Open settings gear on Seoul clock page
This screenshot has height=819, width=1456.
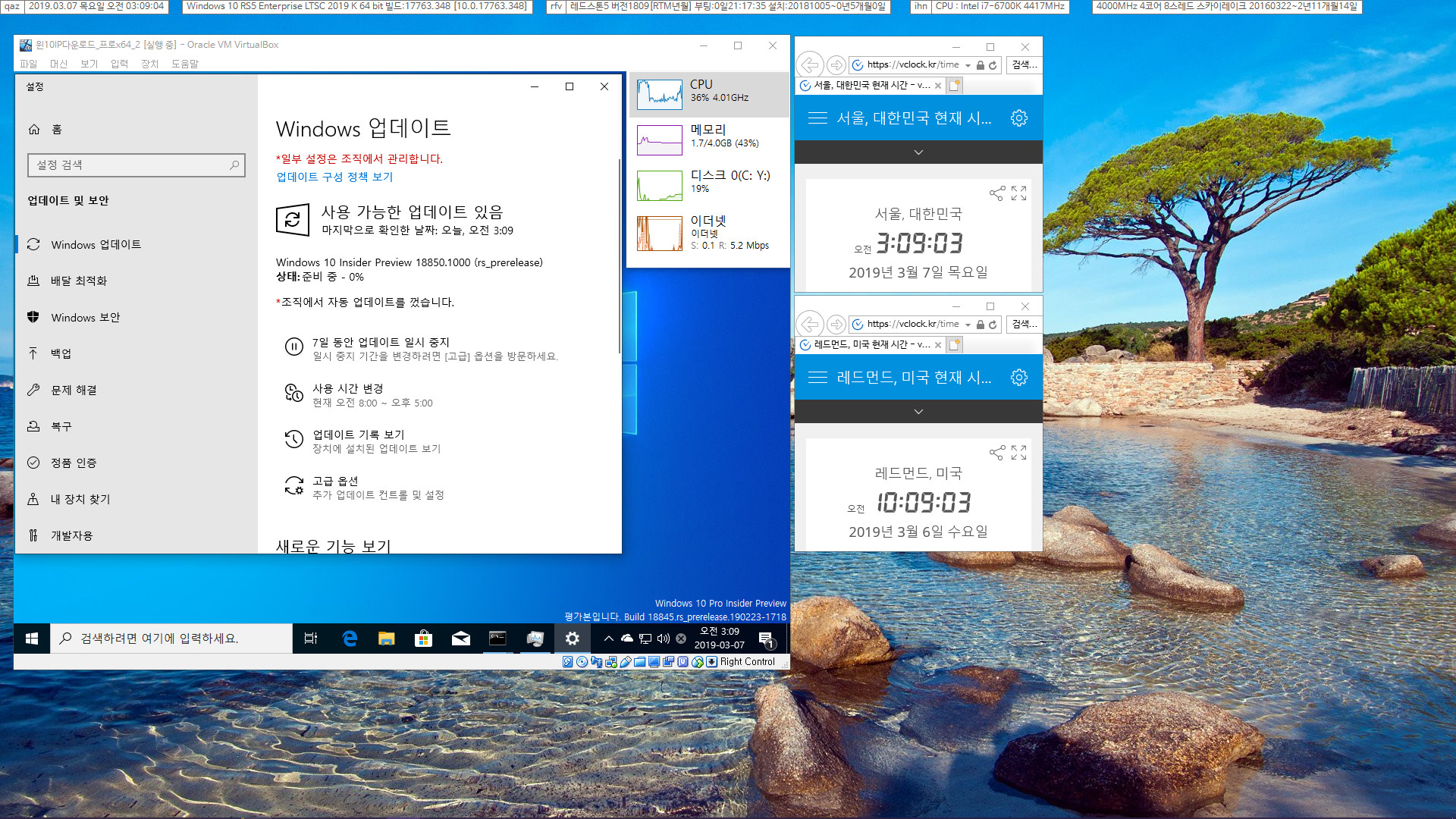coord(1019,118)
